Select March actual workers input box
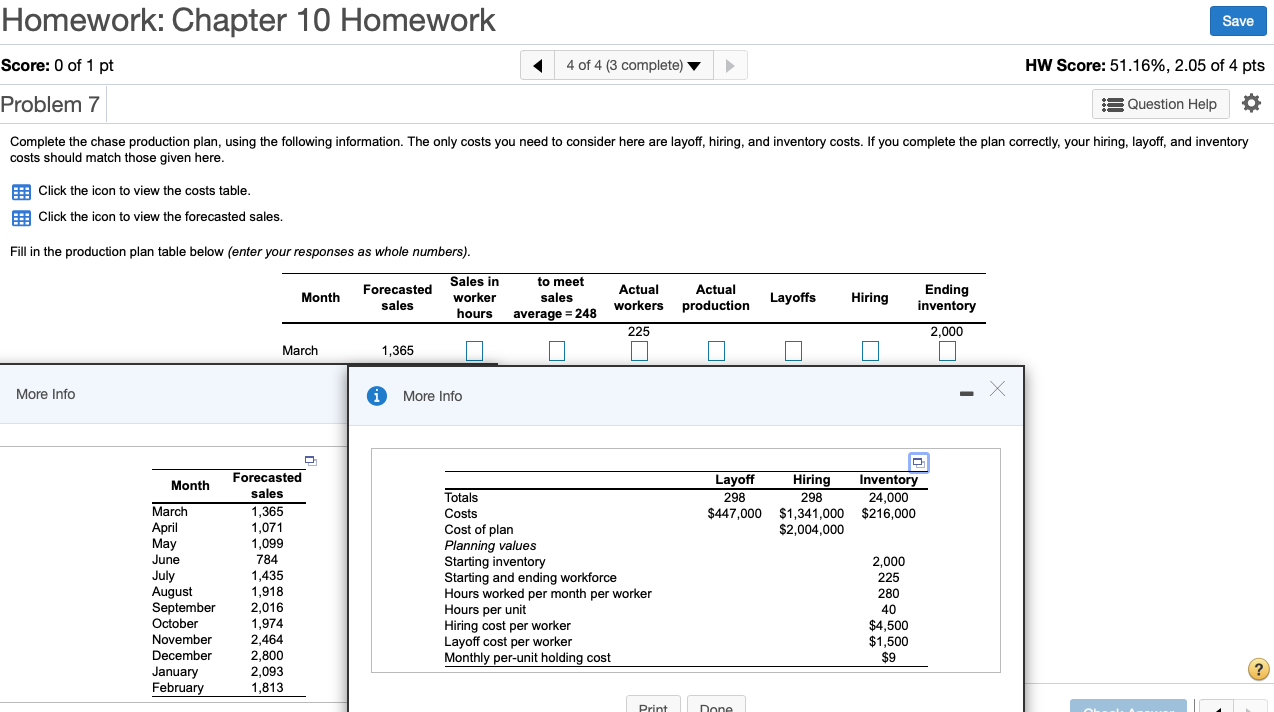Image resolution: width=1274 pixels, height=712 pixels. pyautogui.click(x=638, y=351)
